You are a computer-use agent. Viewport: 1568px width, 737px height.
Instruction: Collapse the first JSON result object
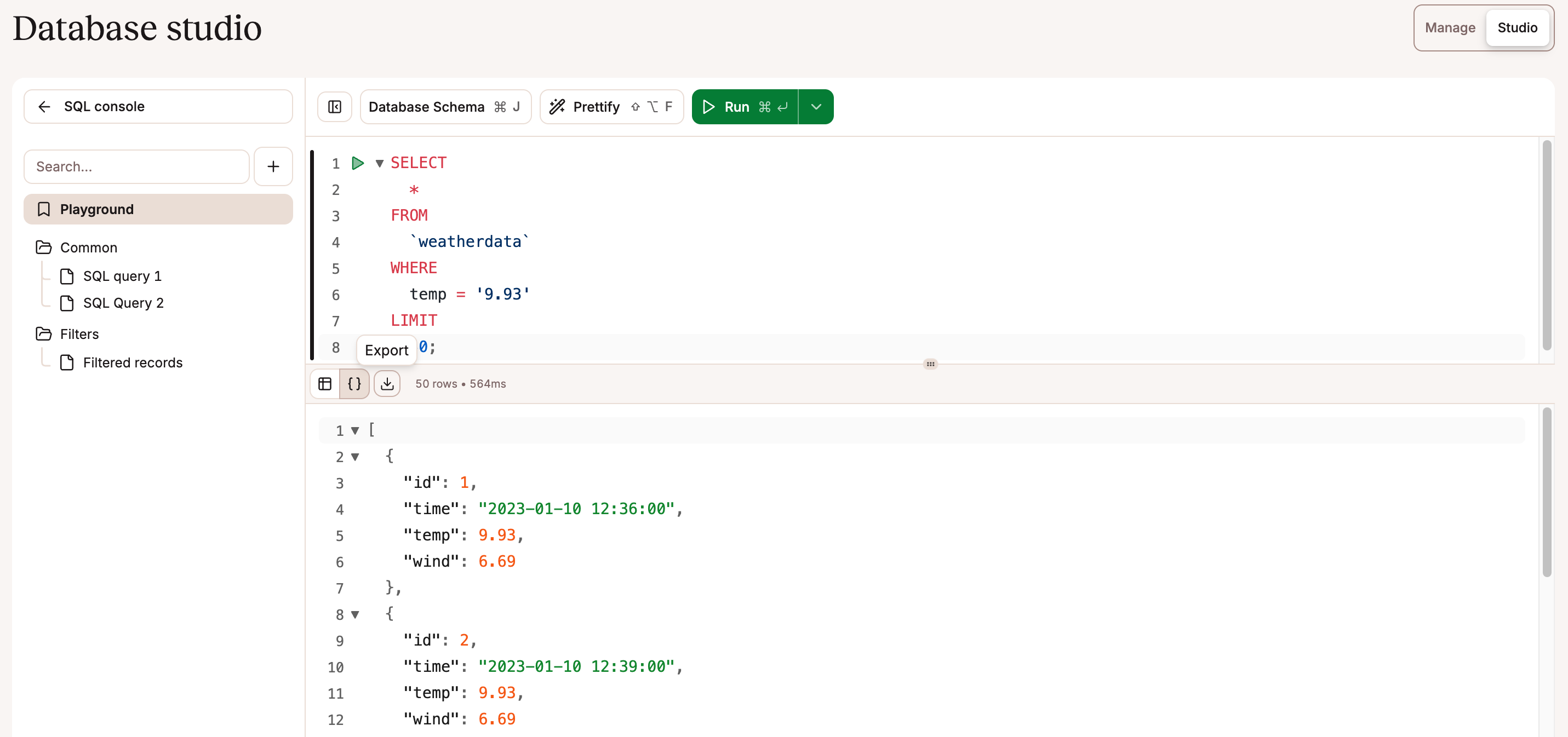tap(355, 457)
